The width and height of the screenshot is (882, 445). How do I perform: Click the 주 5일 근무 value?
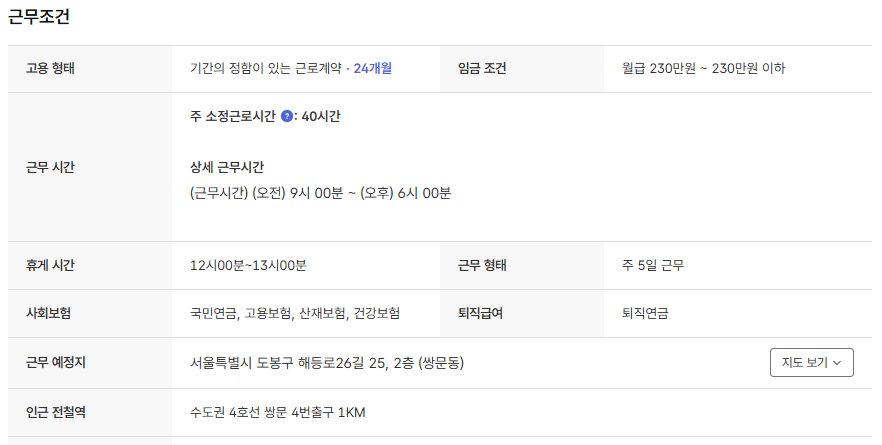653,265
